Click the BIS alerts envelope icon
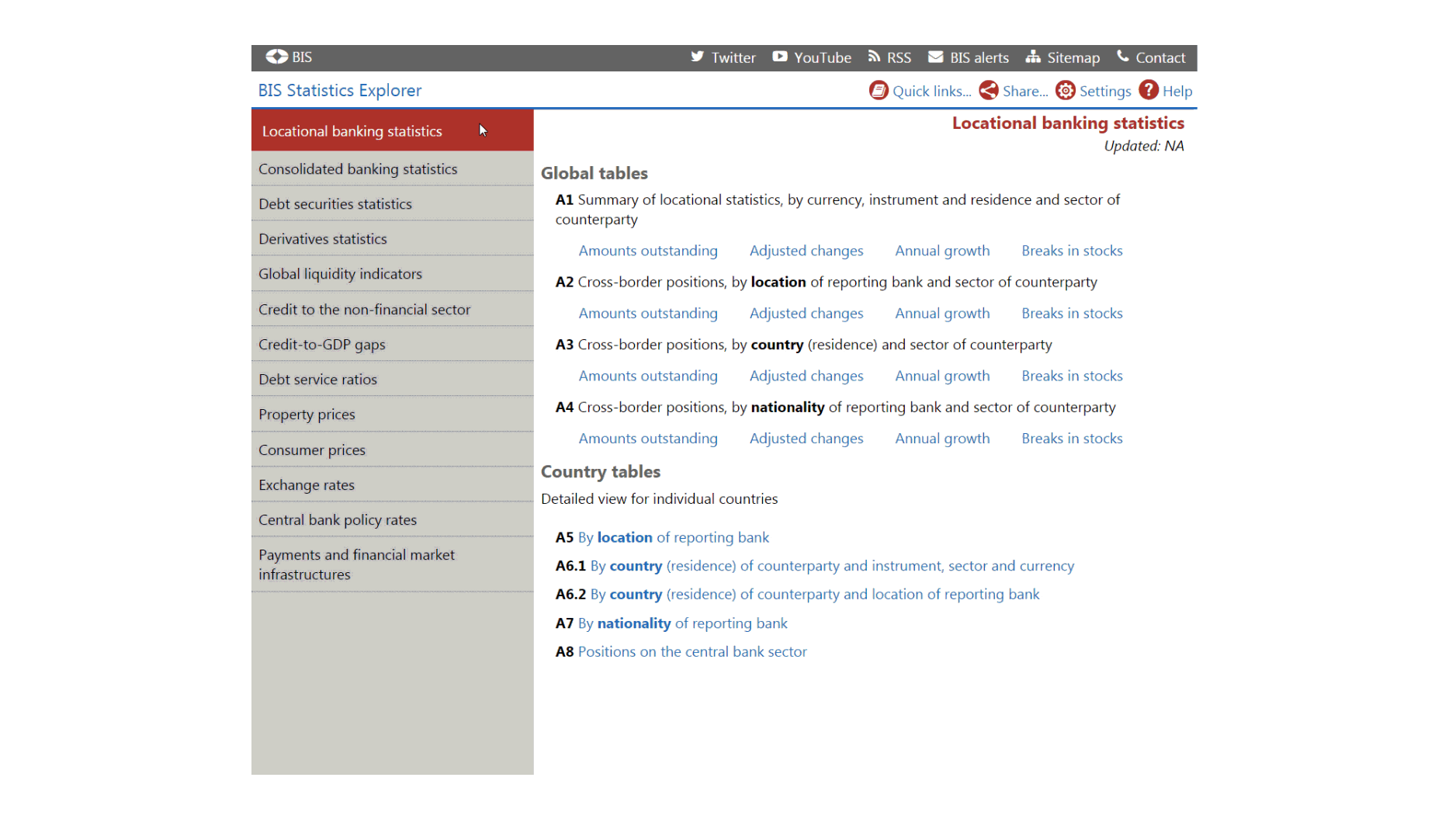The height and width of the screenshot is (819, 1456). tap(935, 57)
